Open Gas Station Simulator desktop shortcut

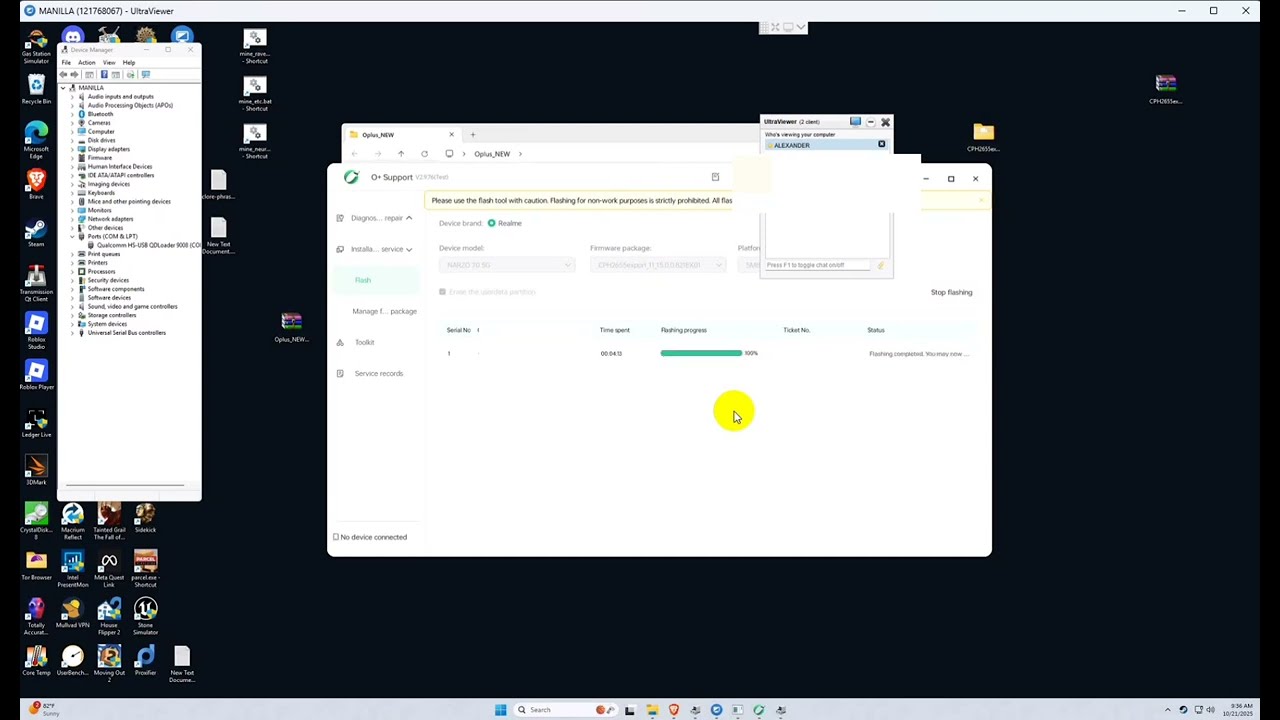[36, 48]
